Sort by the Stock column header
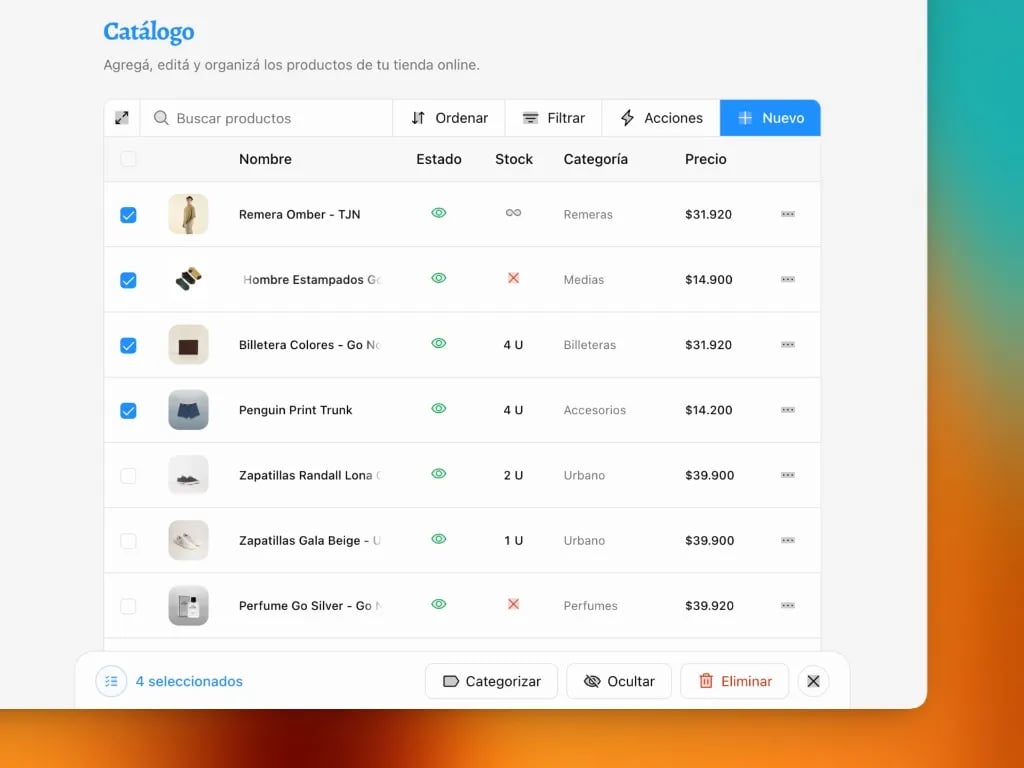This screenshot has width=1024, height=768. pos(514,159)
